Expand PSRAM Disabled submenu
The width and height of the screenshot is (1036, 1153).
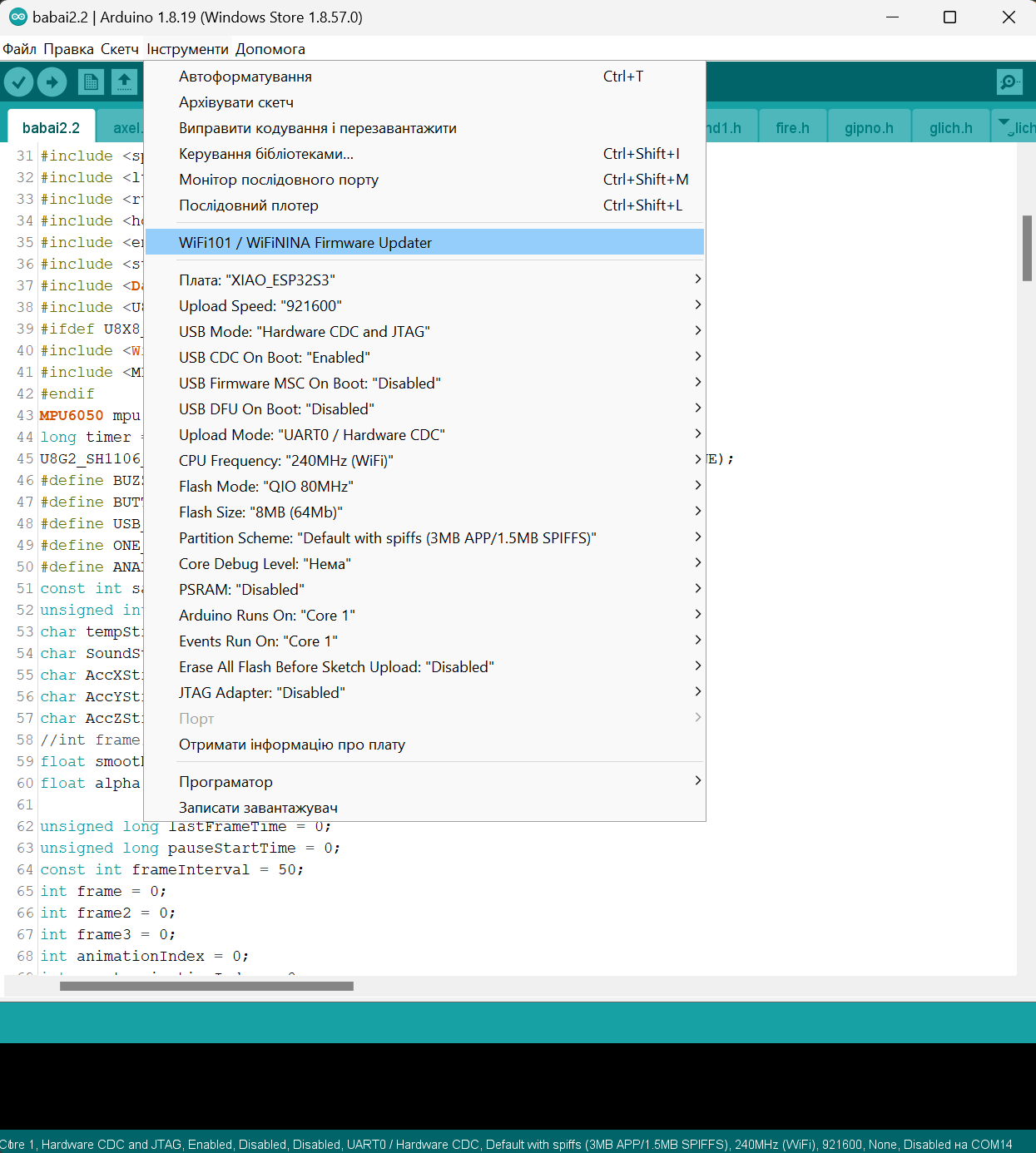(x=424, y=590)
